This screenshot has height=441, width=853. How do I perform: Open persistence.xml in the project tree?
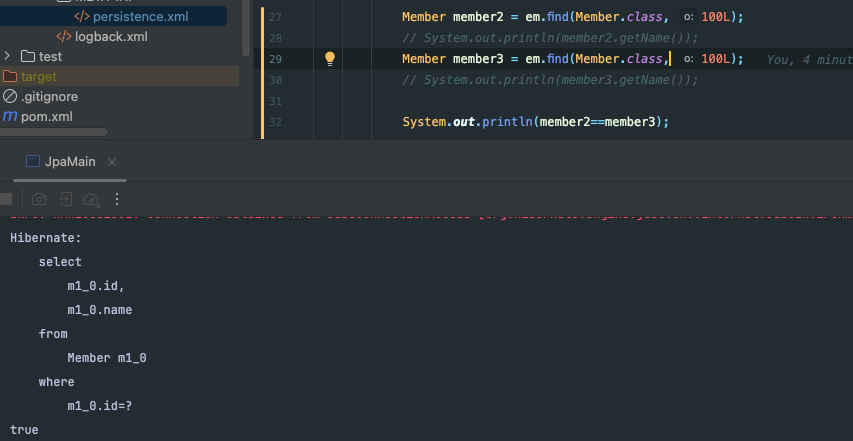click(139, 17)
